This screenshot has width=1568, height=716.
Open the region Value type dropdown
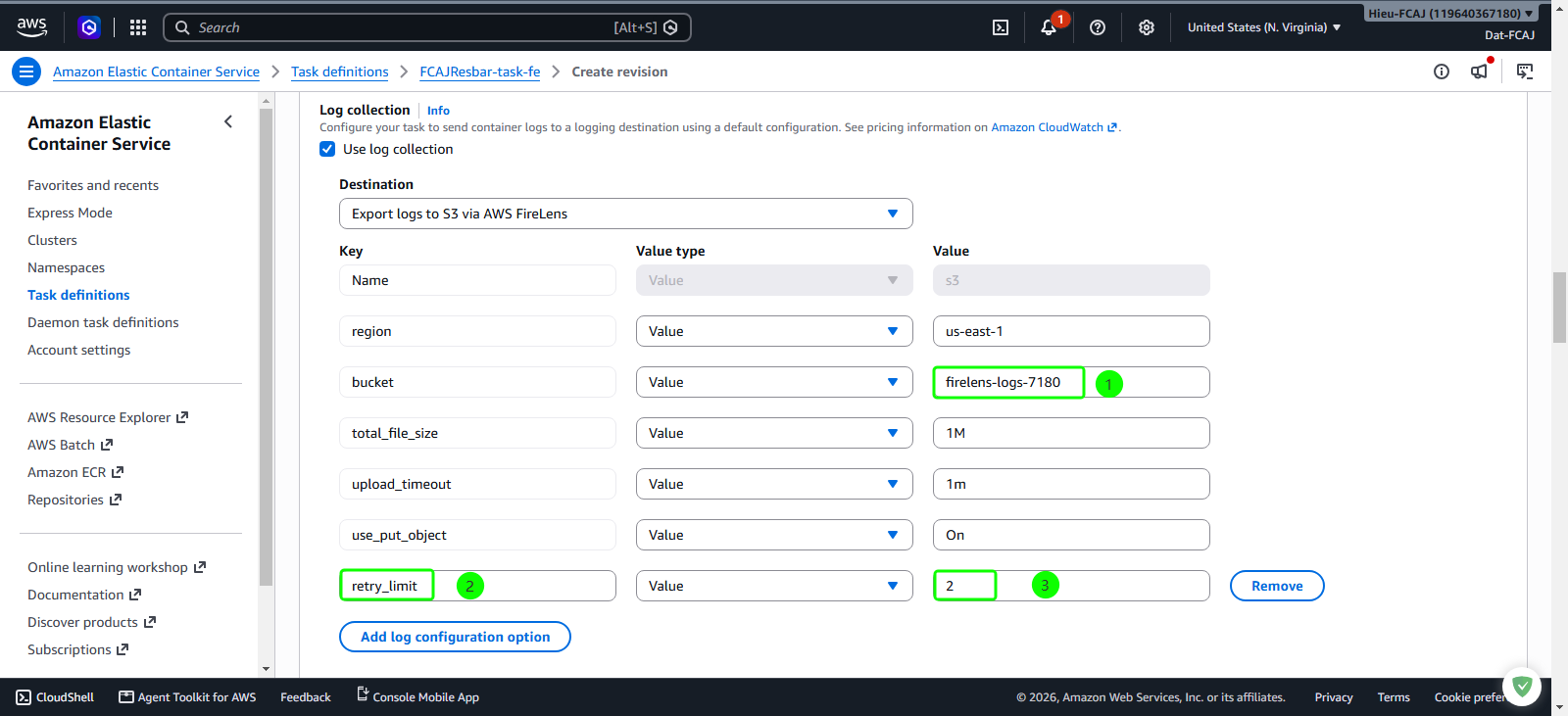click(x=774, y=331)
